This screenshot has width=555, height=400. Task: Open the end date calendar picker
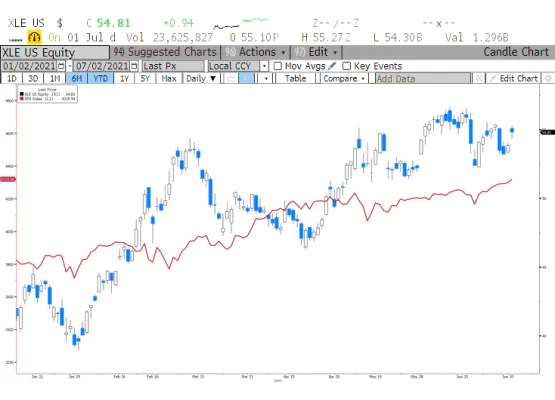pyautogui.click(x=134, y=66)
